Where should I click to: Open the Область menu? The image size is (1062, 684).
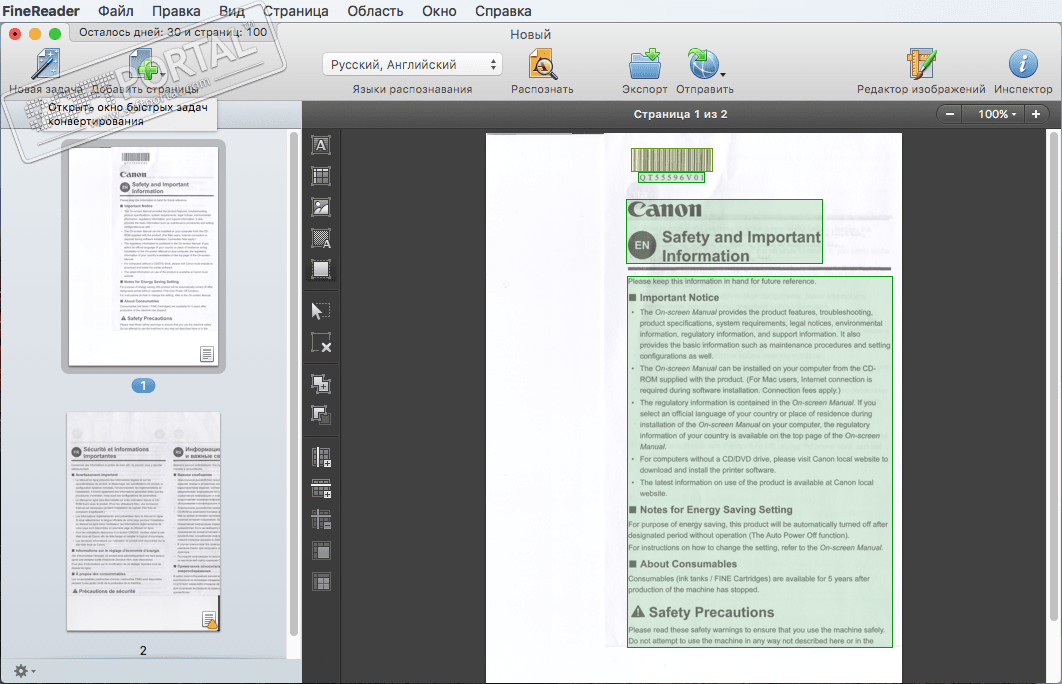tap(375, 11)
